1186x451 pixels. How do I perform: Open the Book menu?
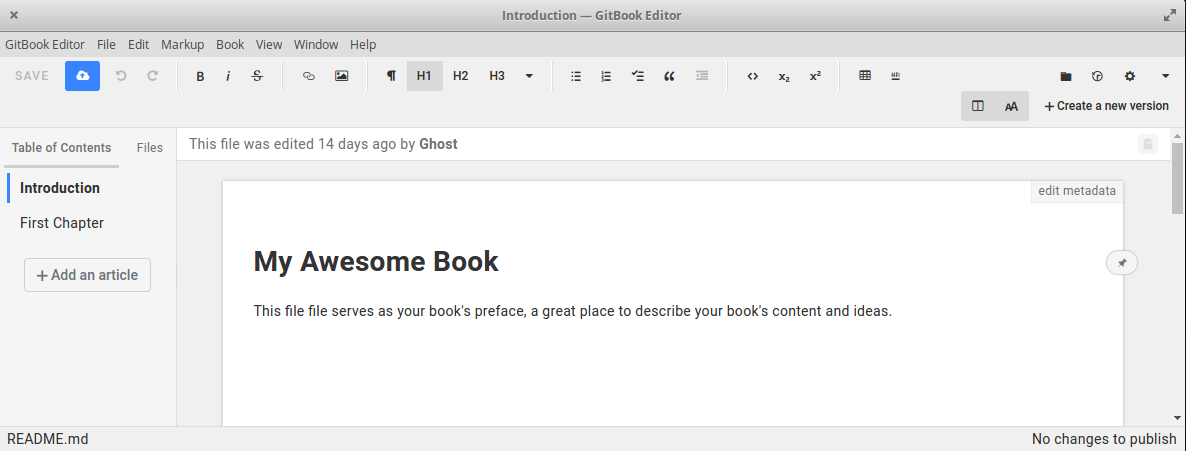pos(230,44)
